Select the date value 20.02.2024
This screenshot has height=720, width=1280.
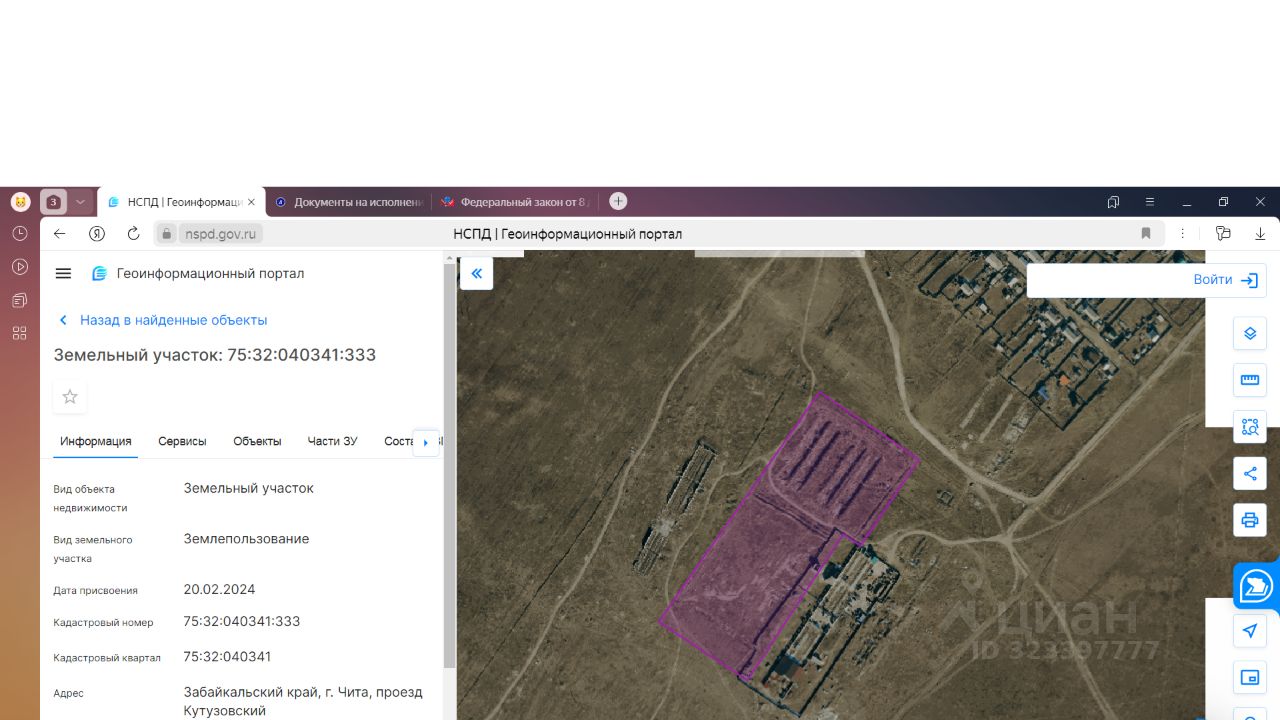pyautogui.click(x=219, y=589)
